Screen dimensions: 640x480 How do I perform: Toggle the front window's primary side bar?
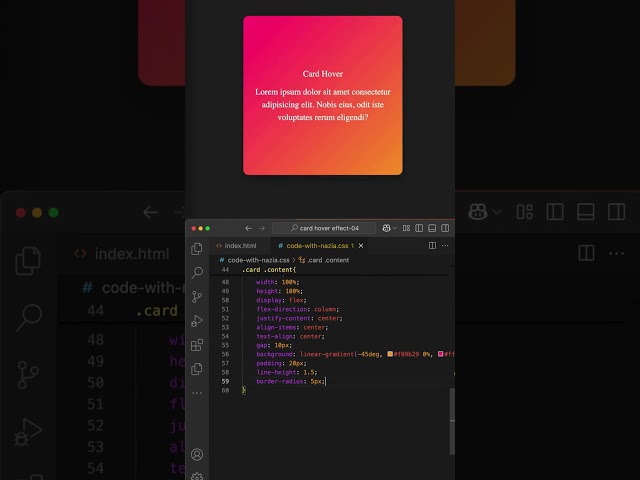coord(419,228)
